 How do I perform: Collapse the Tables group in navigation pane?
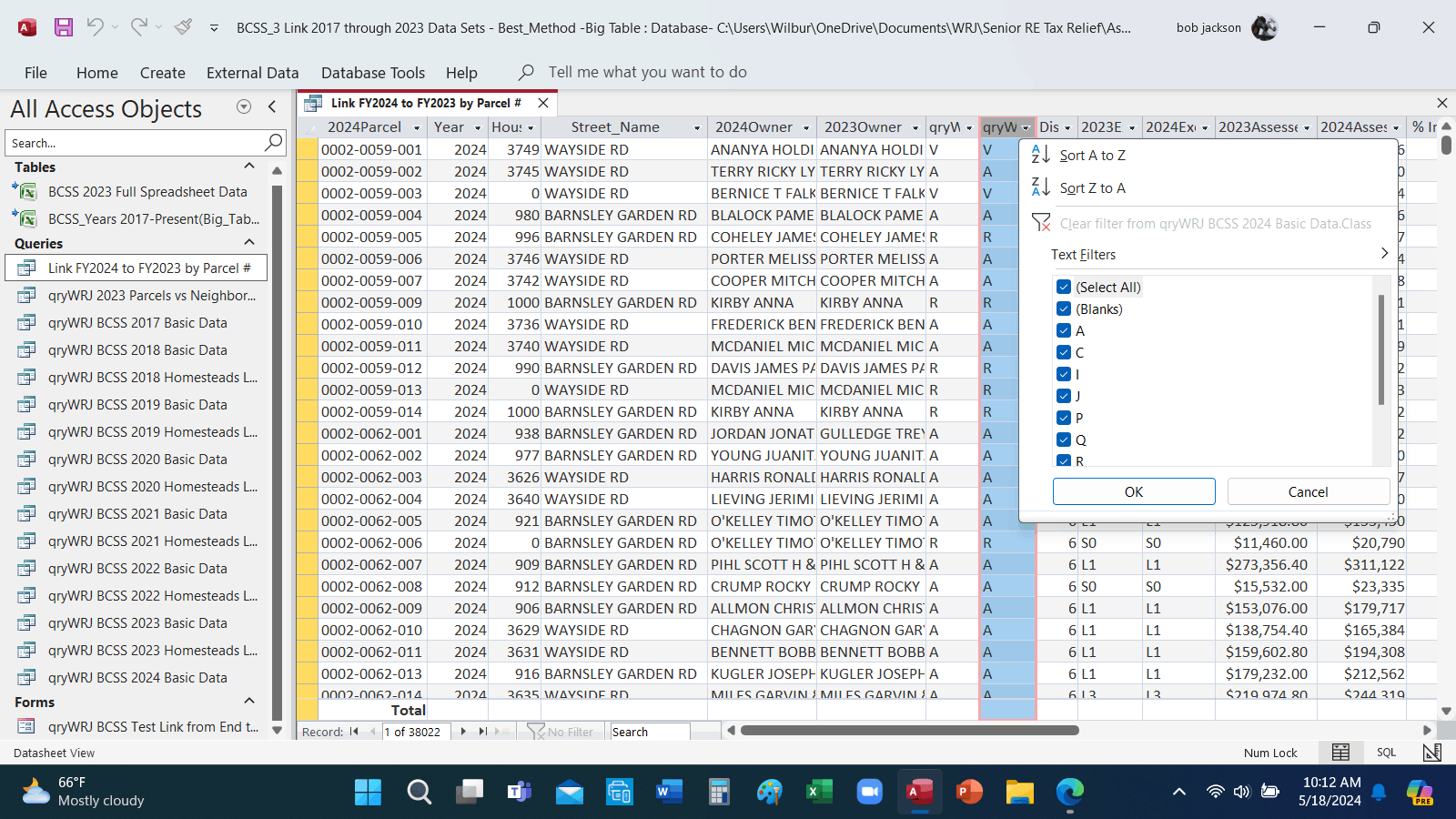coord(249,167)
